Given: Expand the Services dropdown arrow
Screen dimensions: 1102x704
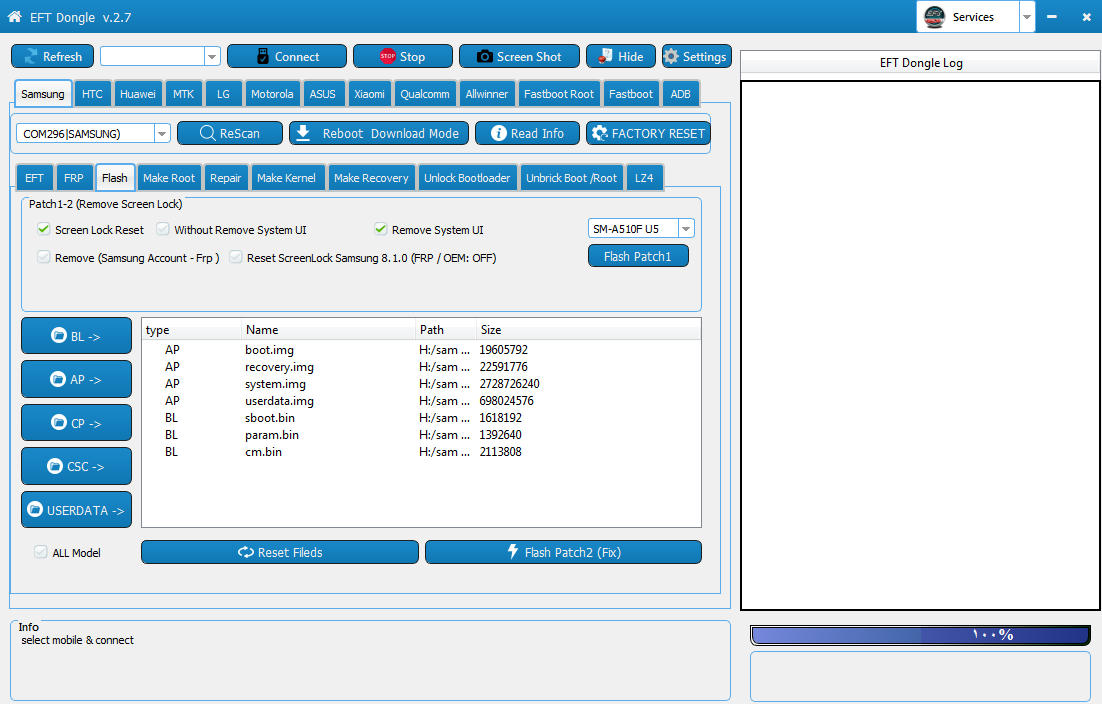Looking at the screenshot, I should tap(1027, 17).
